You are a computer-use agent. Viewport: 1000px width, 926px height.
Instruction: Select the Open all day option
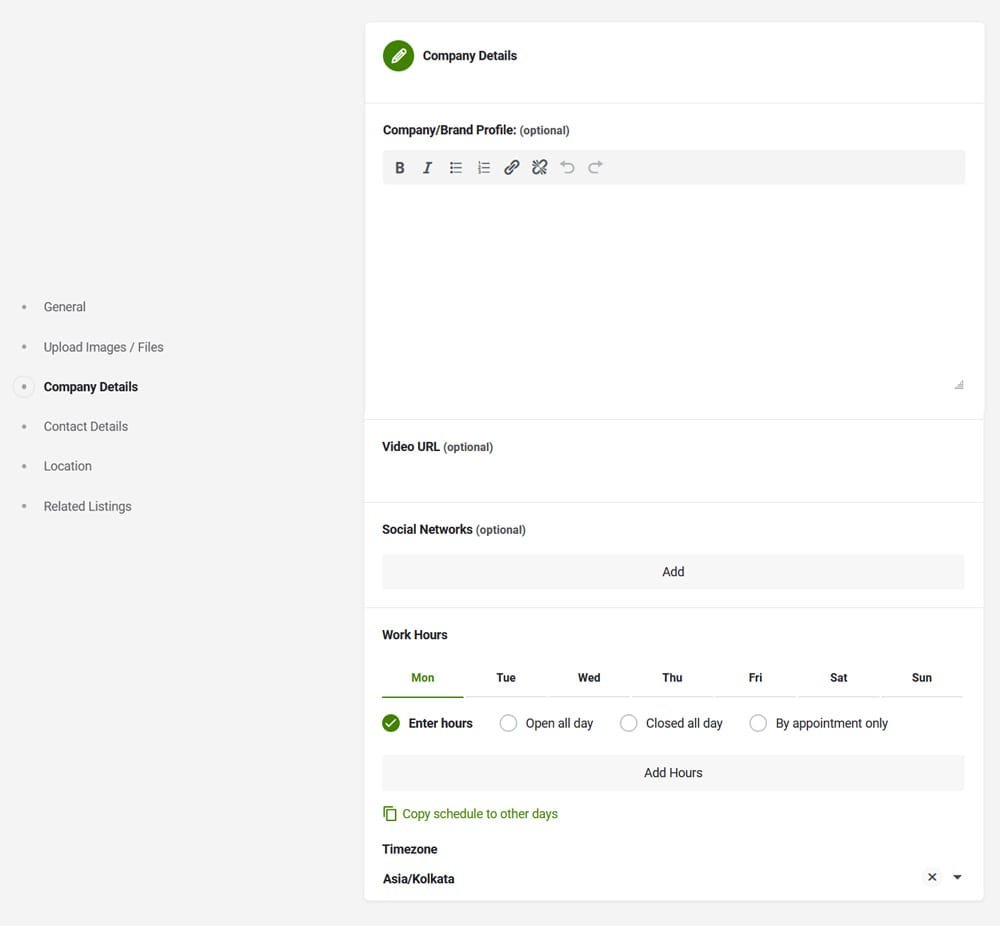(x=509, y=723)
